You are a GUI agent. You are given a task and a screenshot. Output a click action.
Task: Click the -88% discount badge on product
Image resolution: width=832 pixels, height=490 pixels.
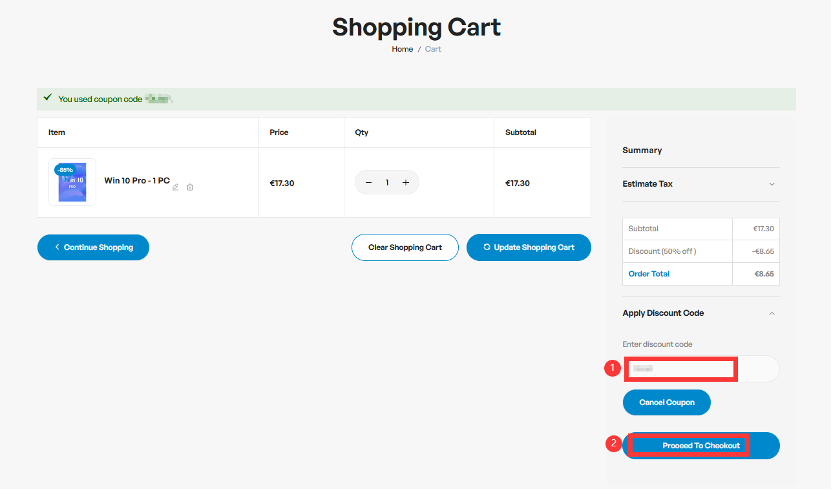click(x=64, y=169)
